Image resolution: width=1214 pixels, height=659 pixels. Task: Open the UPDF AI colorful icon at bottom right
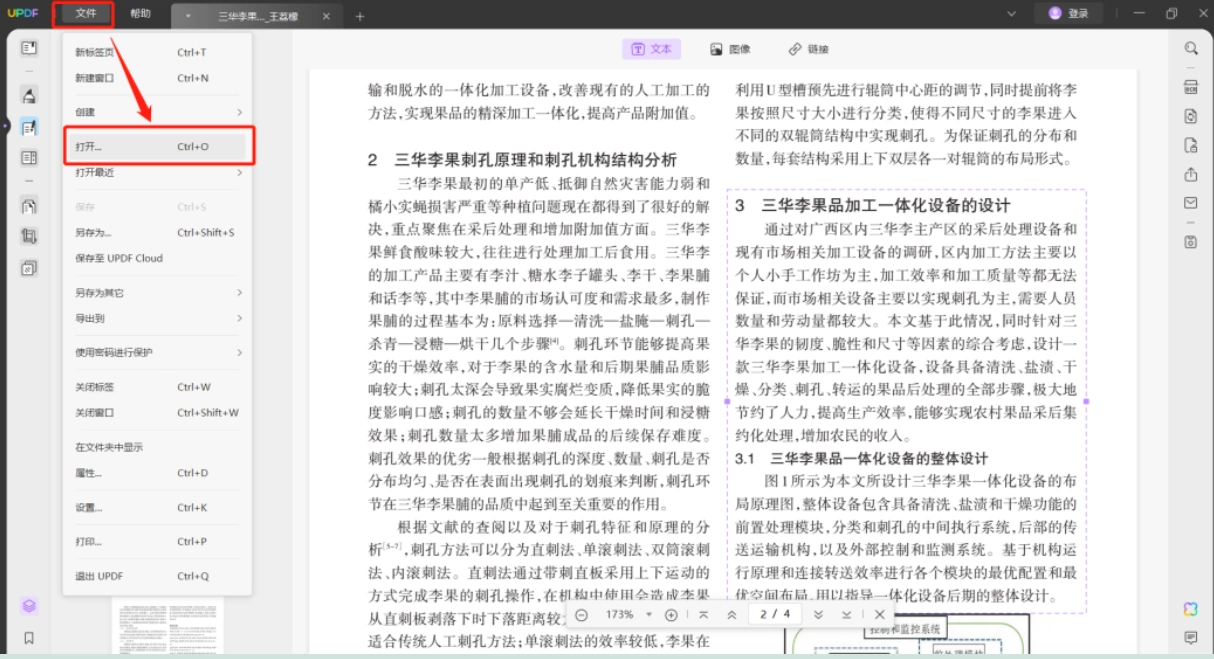(x=1190, y=609)
